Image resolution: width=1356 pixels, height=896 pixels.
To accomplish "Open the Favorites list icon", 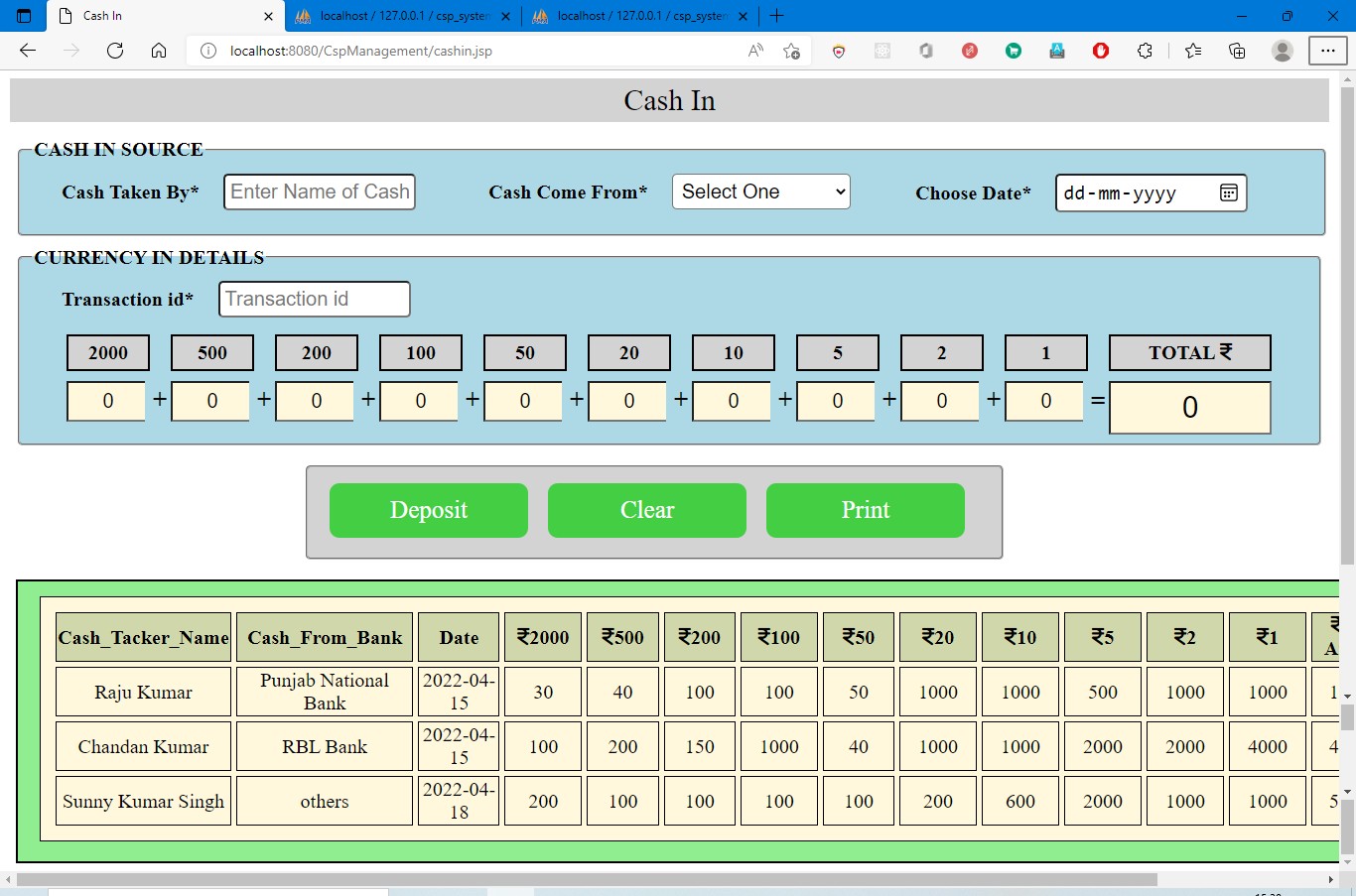I will (x=1193, y=51).
